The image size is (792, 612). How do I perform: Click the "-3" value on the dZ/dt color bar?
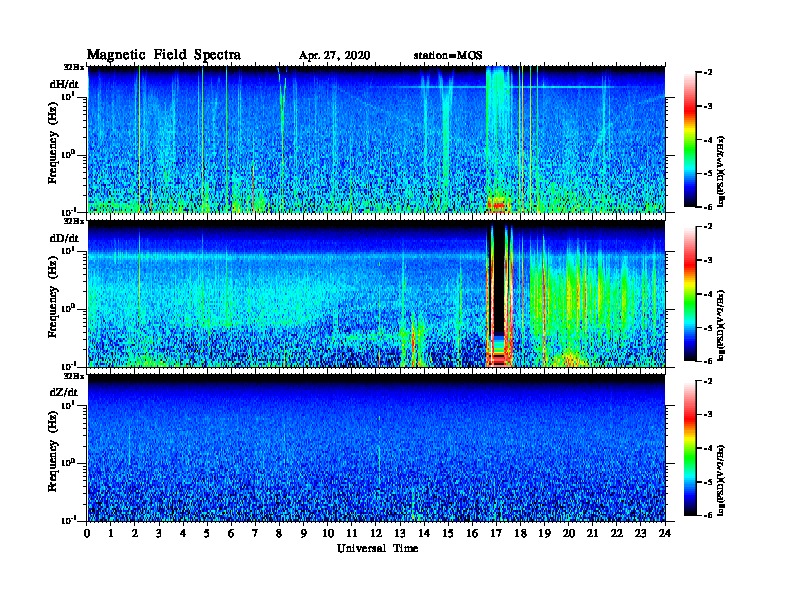click(x=709, y=415)
